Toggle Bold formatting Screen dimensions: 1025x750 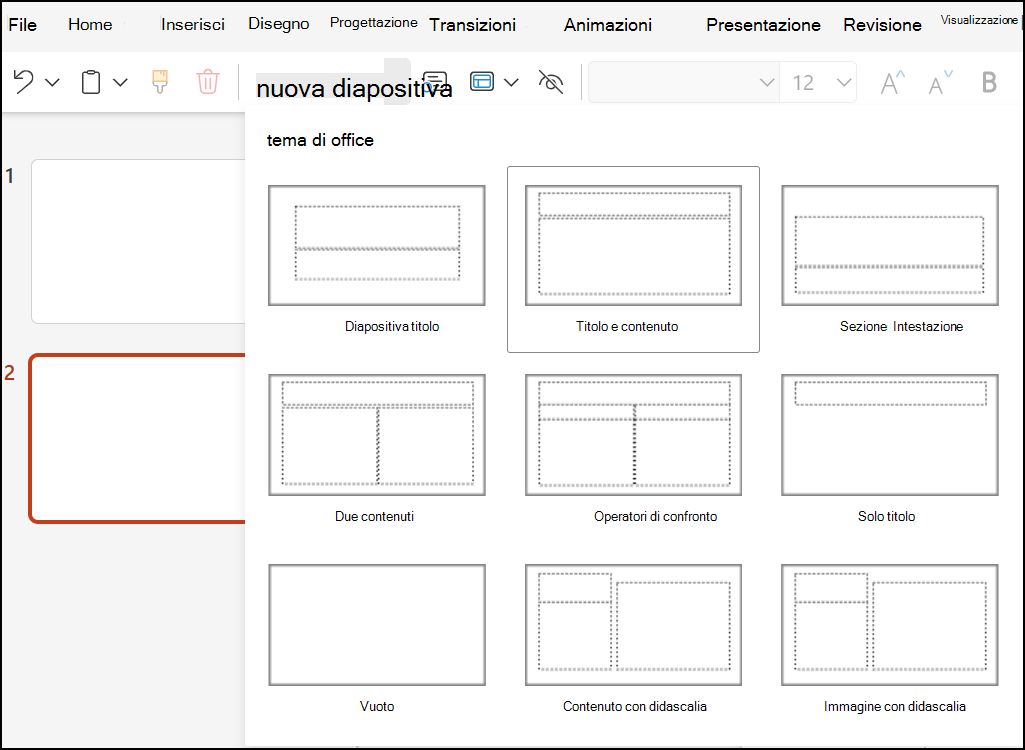[x=989, y=82]
